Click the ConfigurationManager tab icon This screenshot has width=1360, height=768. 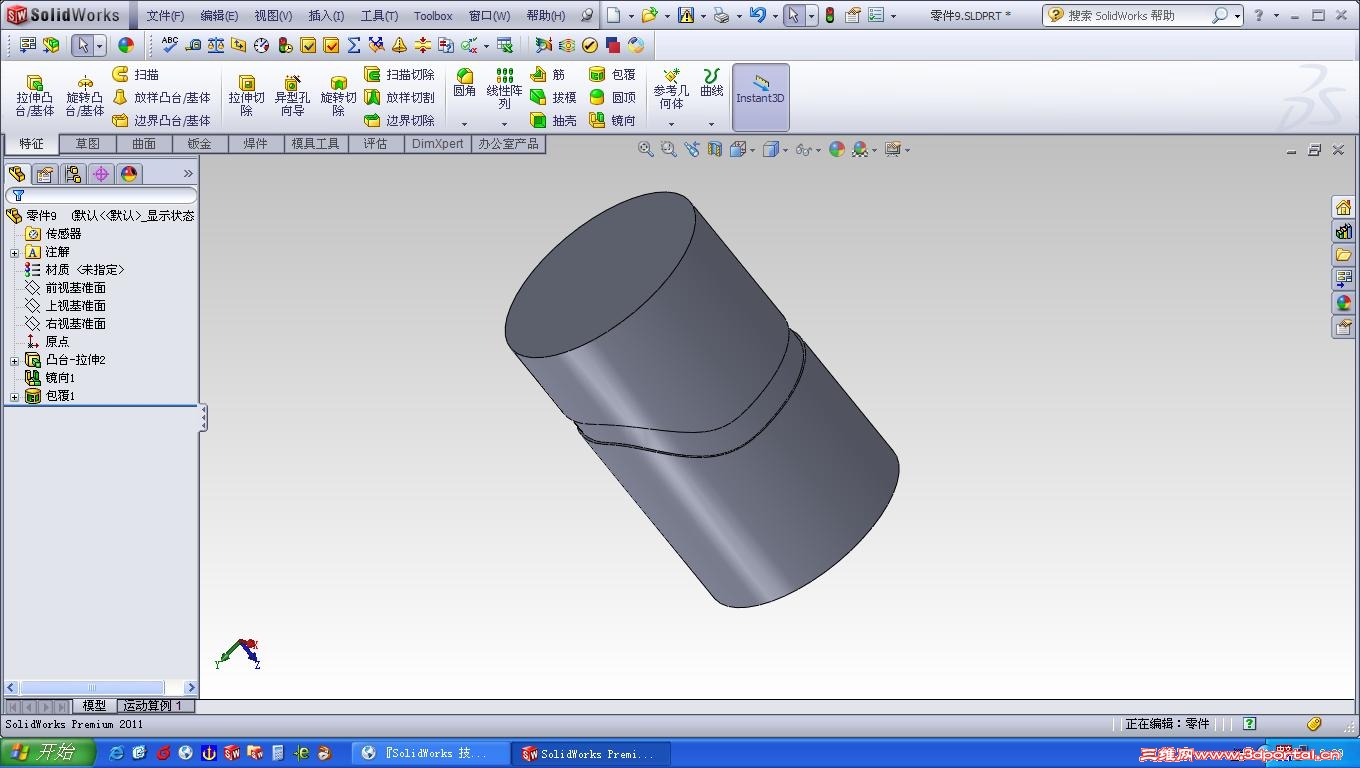(73, 174)
